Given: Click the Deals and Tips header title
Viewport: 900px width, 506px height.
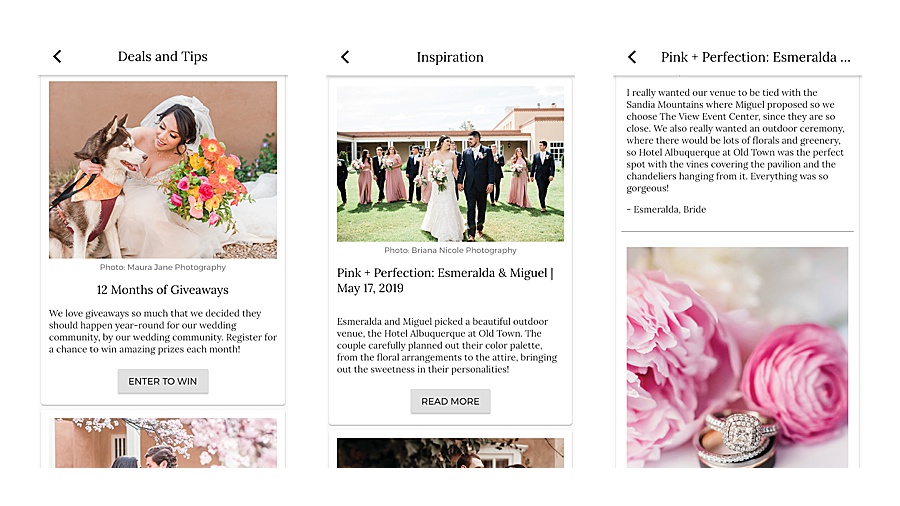Looking at the screenshot, I should pos(162,56).
